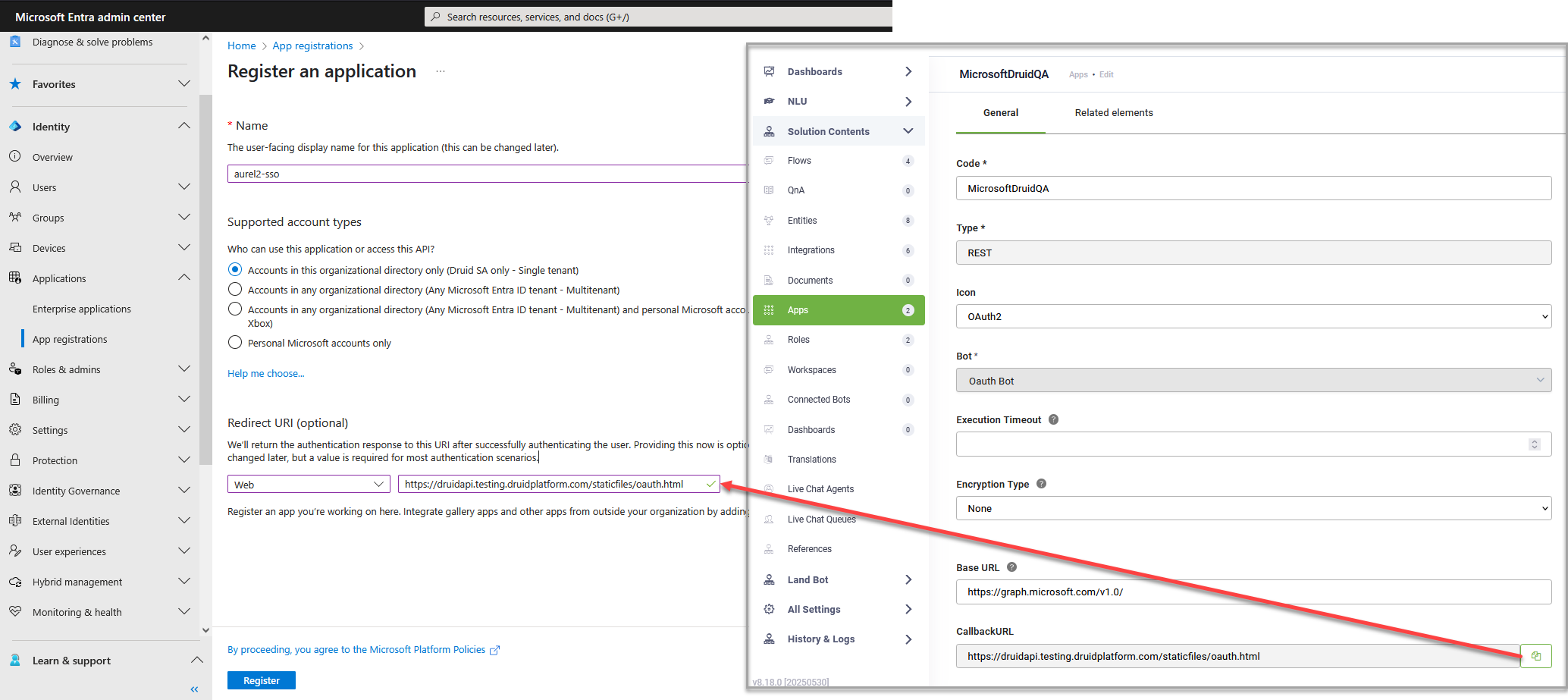Open Diagnose & solve problems in Entra sidebar
Image resolution: width=1568 pixels, height=700 pixels.
[93, 42]
